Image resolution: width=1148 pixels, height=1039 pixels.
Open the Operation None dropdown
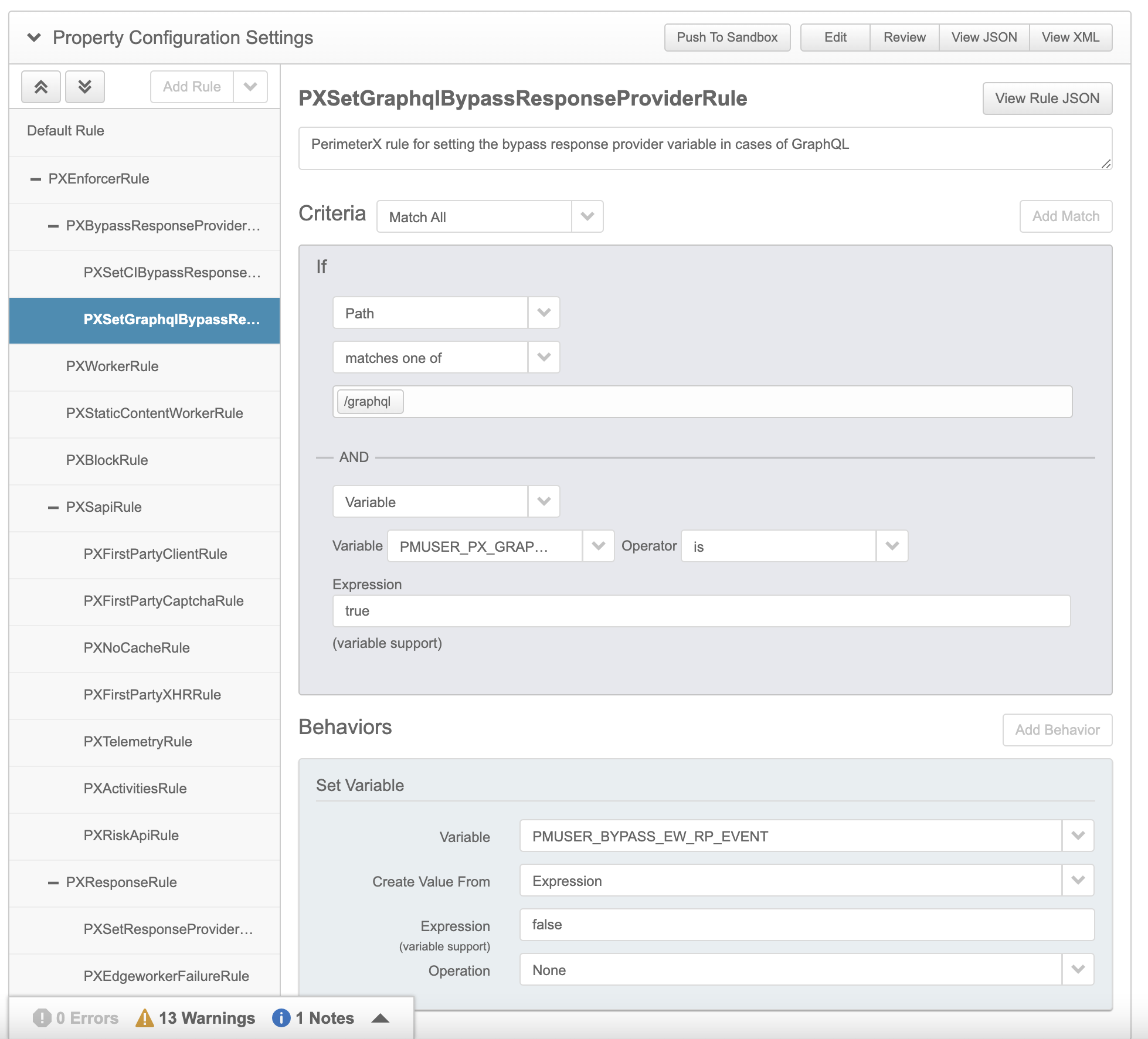(1078, 969)
